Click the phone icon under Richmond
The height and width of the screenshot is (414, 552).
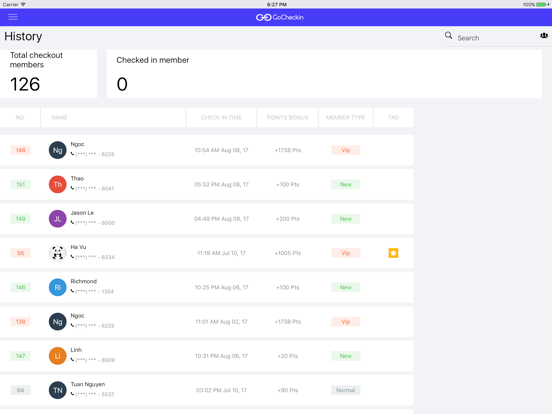[72, 291]
